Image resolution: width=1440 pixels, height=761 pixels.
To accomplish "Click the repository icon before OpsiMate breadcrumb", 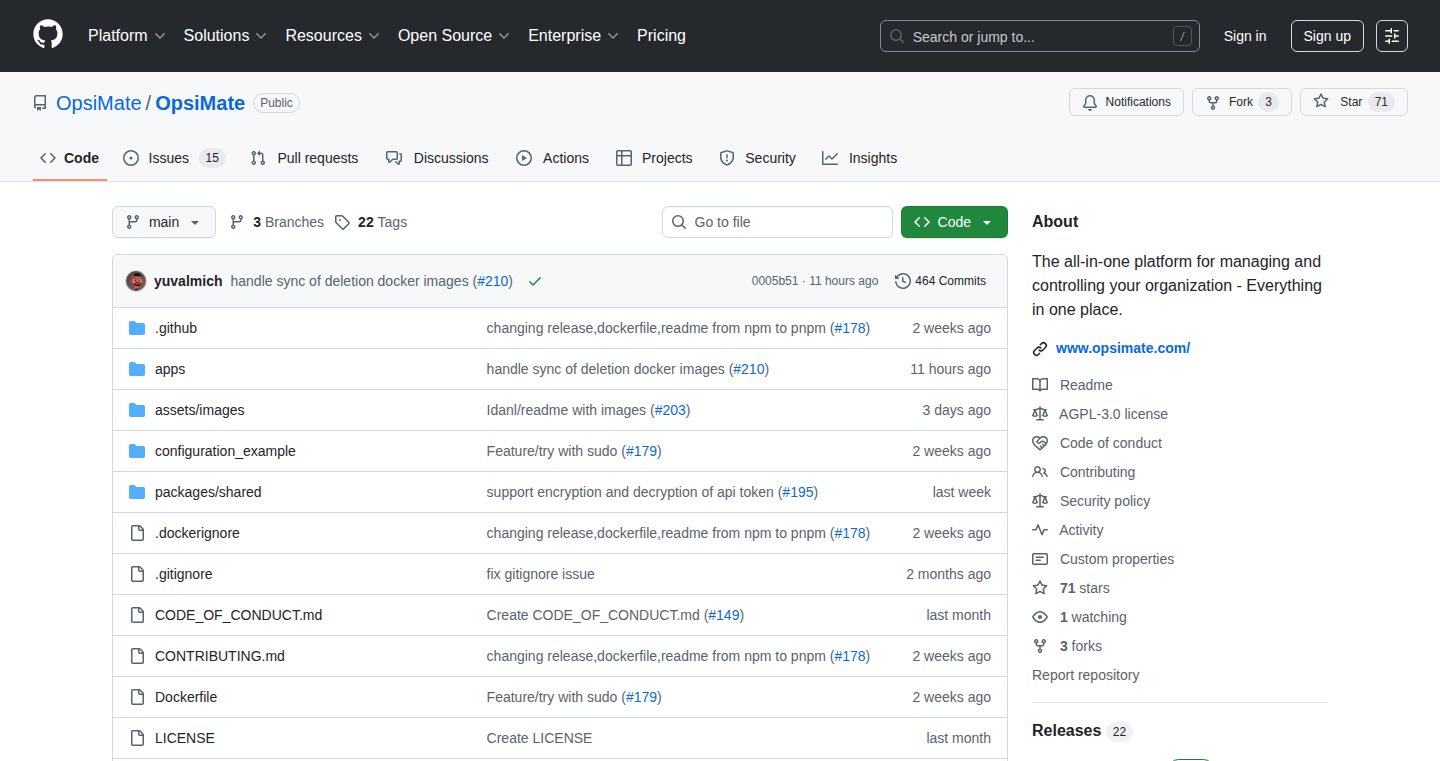I will pyautogui.click(x=40, y=103).
